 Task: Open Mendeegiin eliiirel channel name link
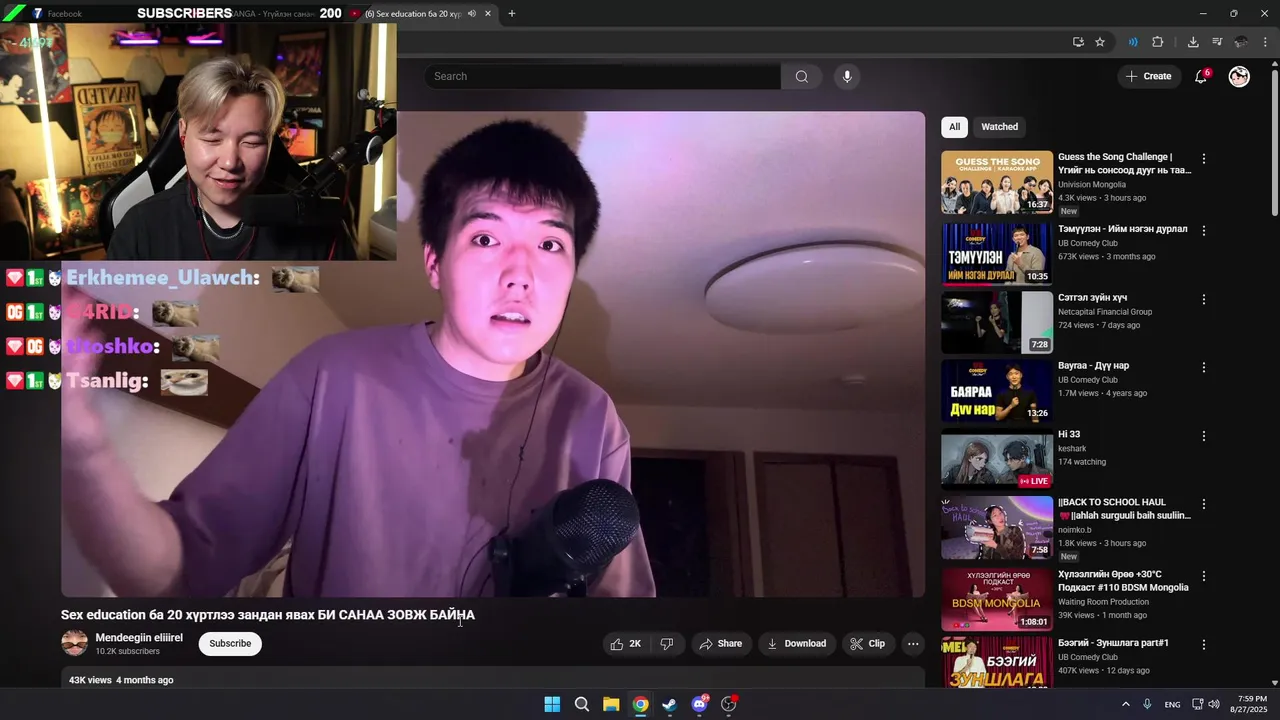point(139,638)
